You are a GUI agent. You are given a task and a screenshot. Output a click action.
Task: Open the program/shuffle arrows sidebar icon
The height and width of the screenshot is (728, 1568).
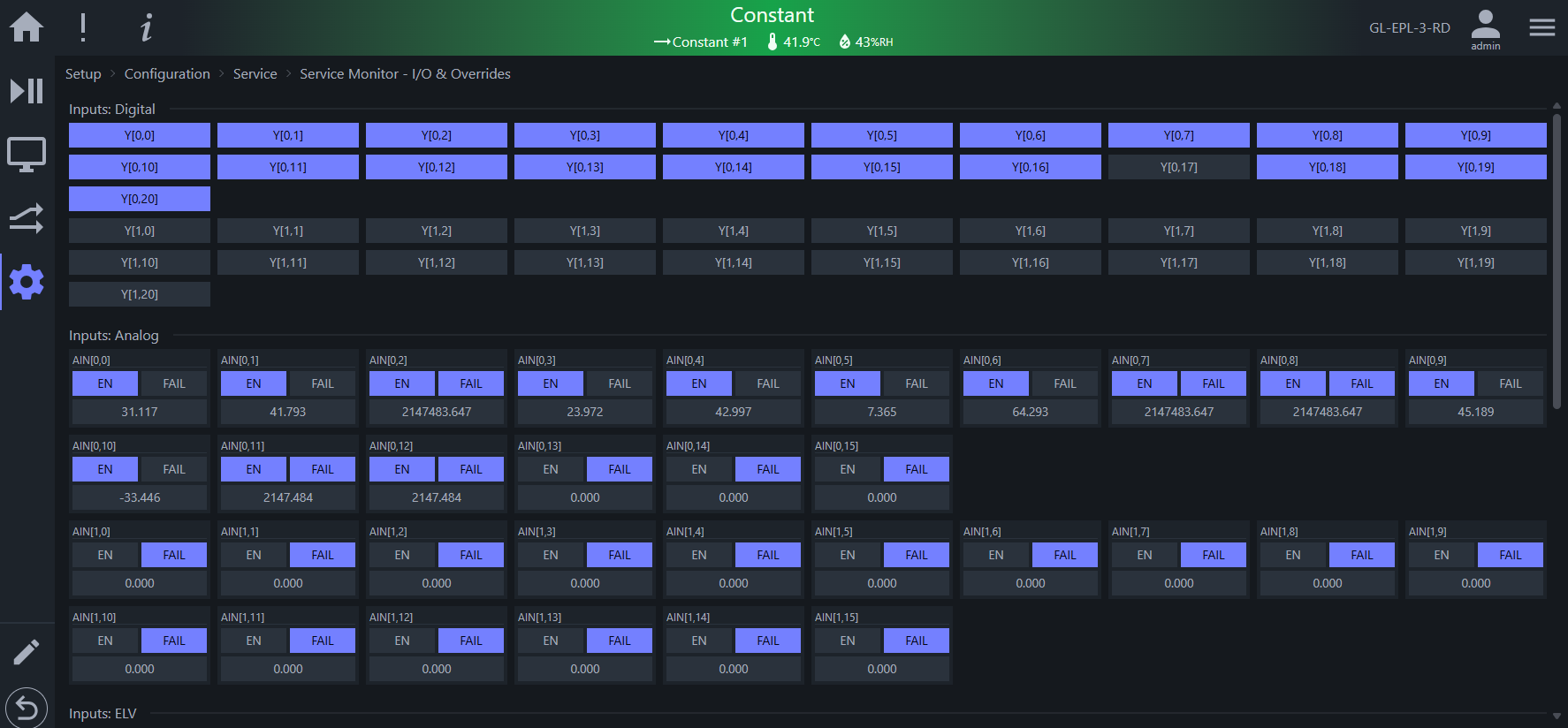(x=27, y=218)
